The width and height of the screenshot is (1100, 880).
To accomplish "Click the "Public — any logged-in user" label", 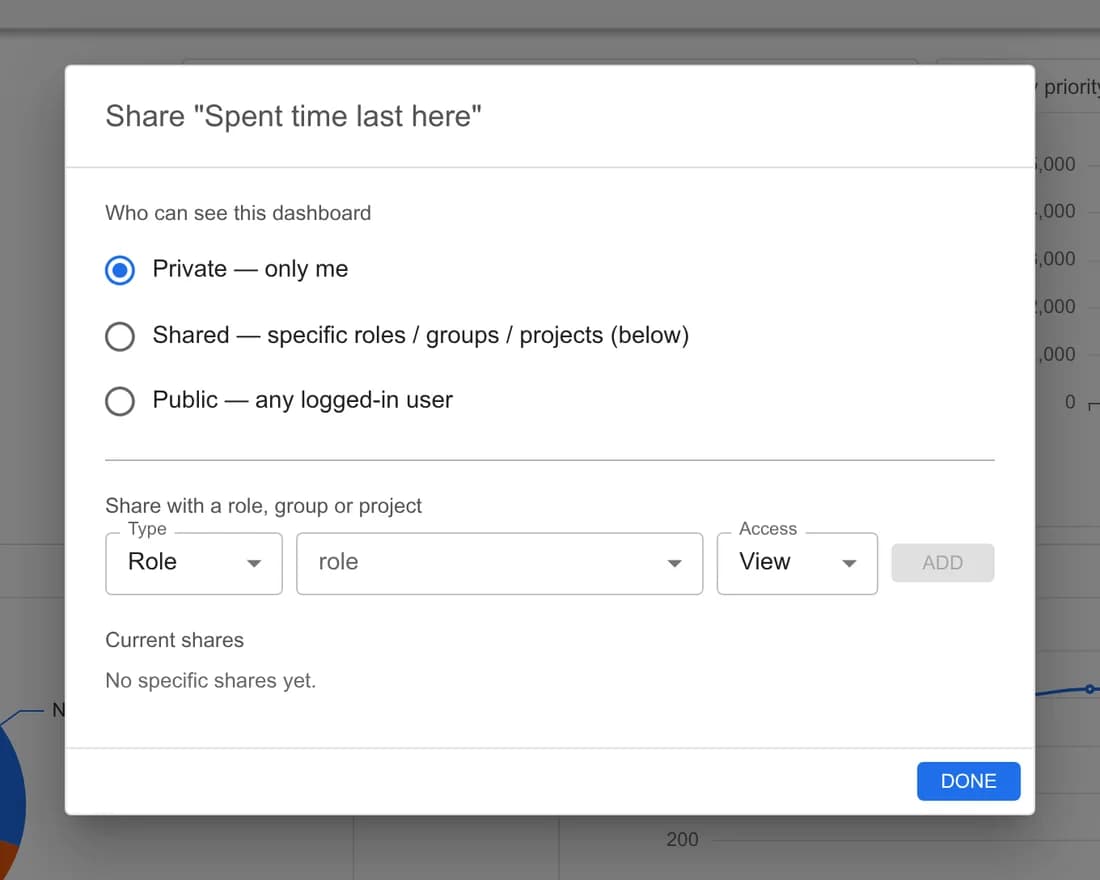I will tap(302, 400).
